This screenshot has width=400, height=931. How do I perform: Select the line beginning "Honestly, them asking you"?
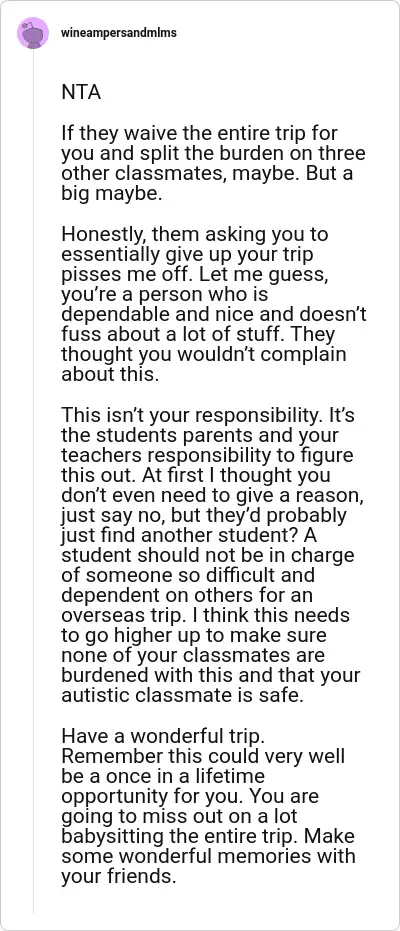pyautogui.click(x=195, y=235)
